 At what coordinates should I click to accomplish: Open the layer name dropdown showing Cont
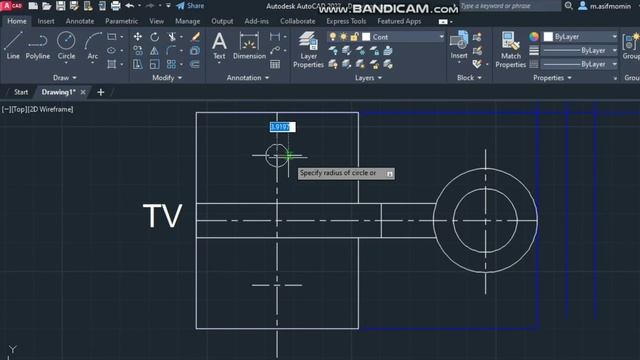[x=386, y=37]
